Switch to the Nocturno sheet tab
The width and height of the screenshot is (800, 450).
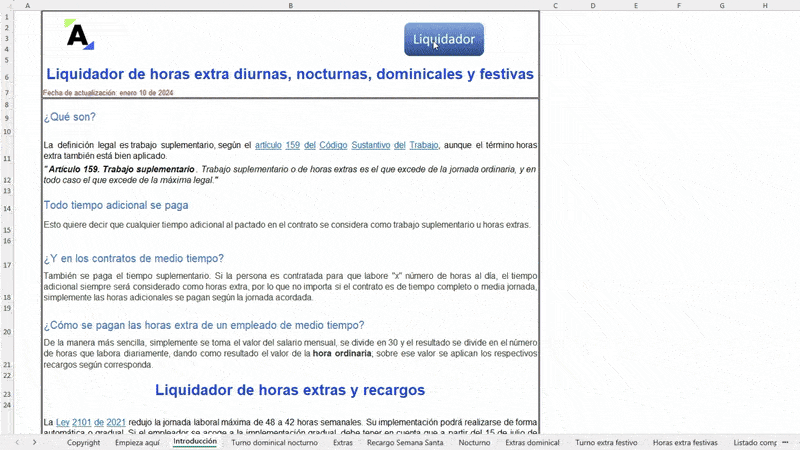click(x=474, y=442)
